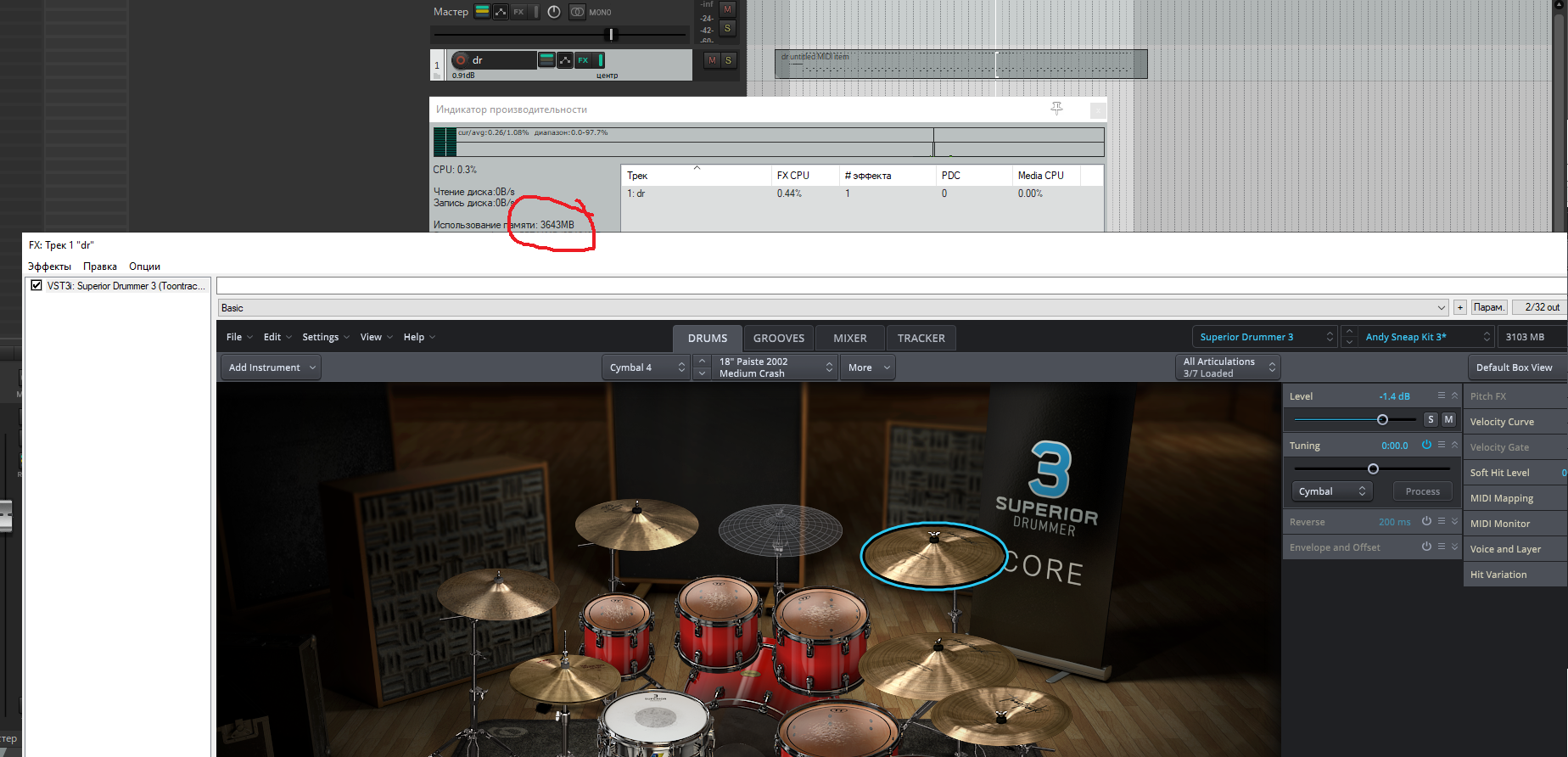Toggle master MONO stereo button
Viewport: 1568px width, 757px height.
pyautogui.click(x=577, y=12)
